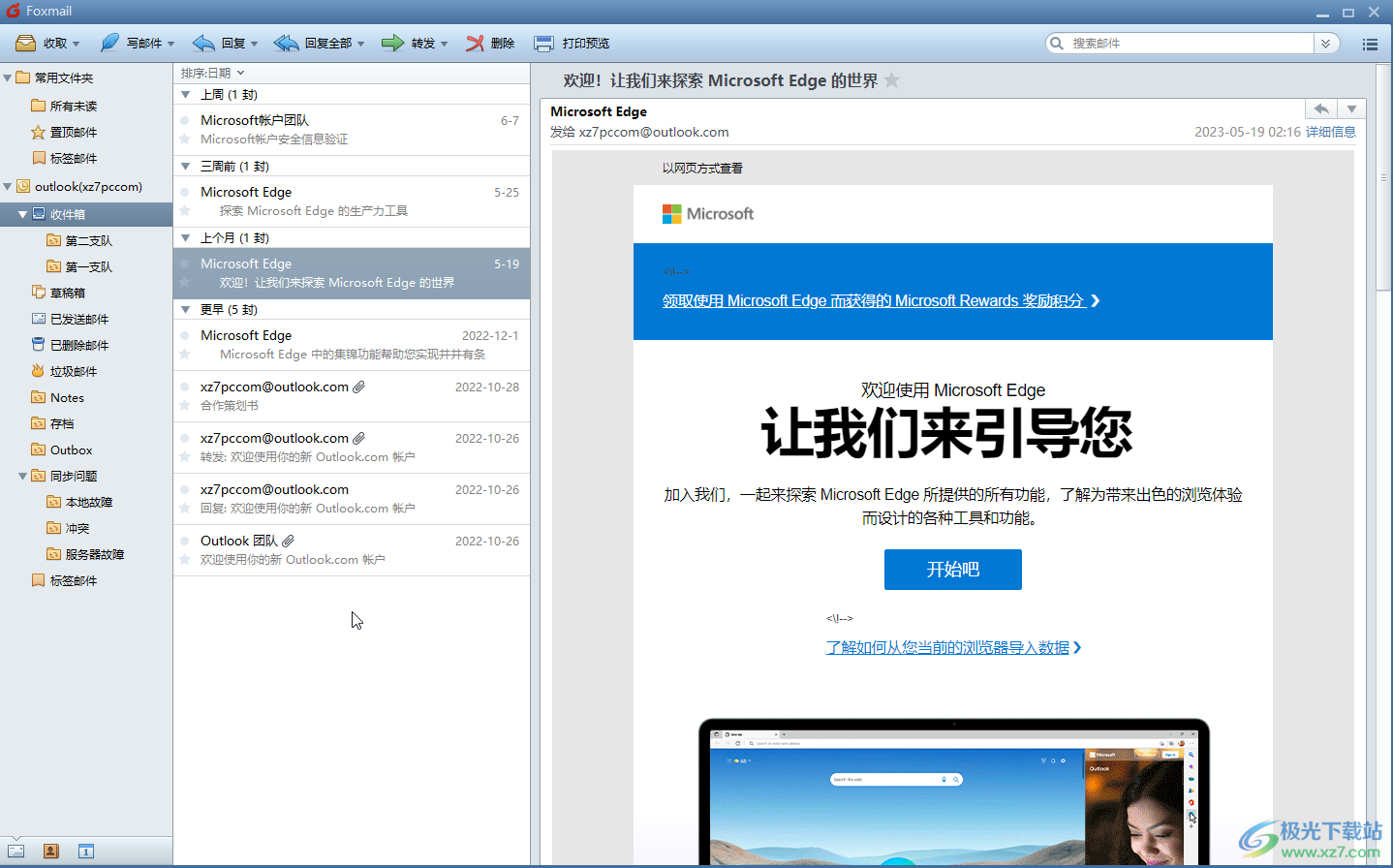
Task: Click the 开始吧 button
Action: click(x=953, y=570)
